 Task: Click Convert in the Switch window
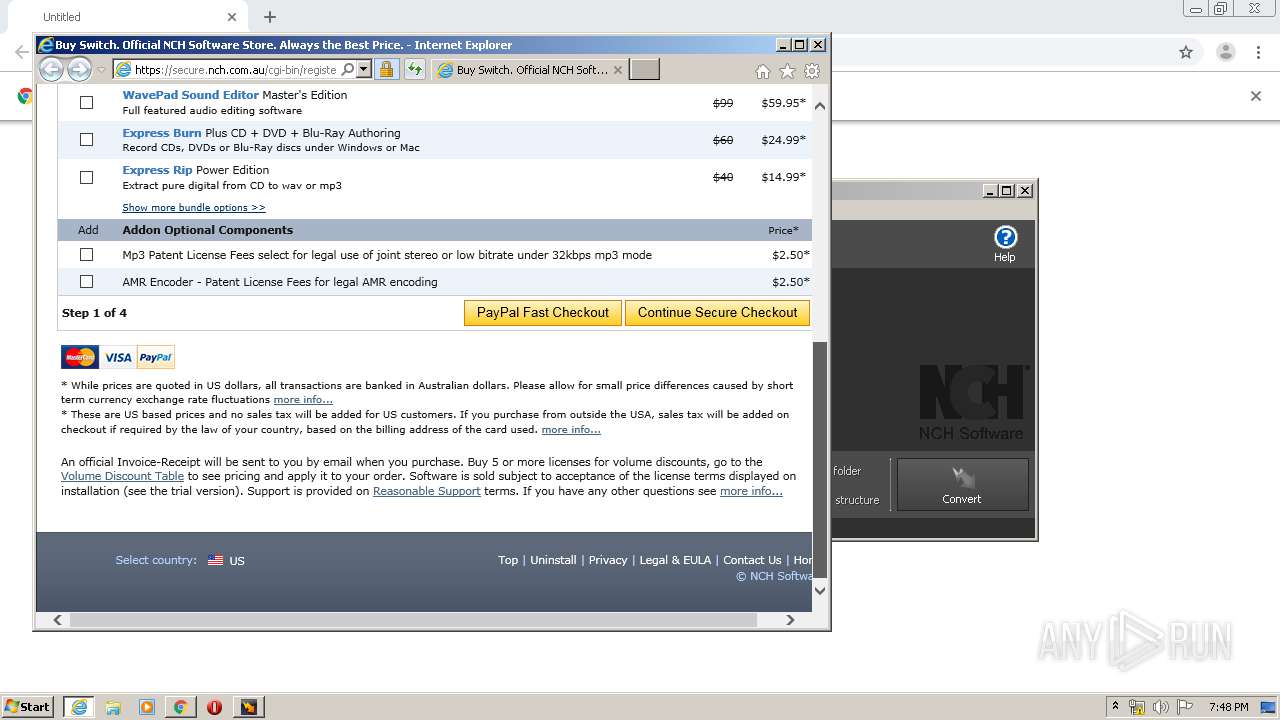(962, 485)
